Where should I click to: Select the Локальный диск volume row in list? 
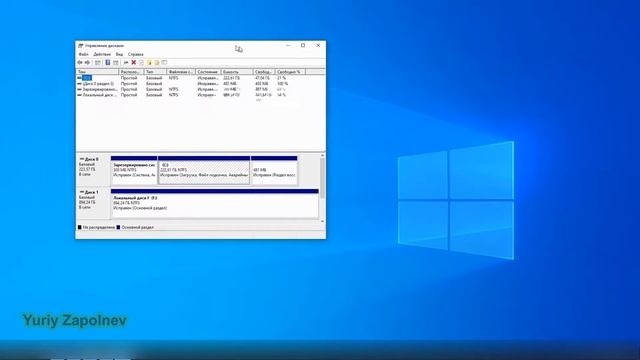(191, 95)
